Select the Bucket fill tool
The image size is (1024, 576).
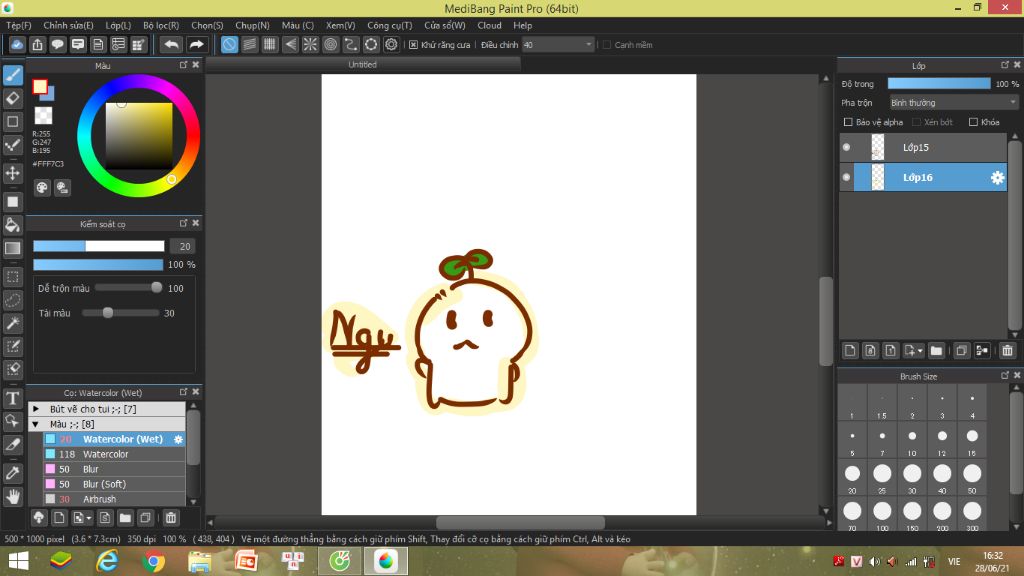pos(12,225)
